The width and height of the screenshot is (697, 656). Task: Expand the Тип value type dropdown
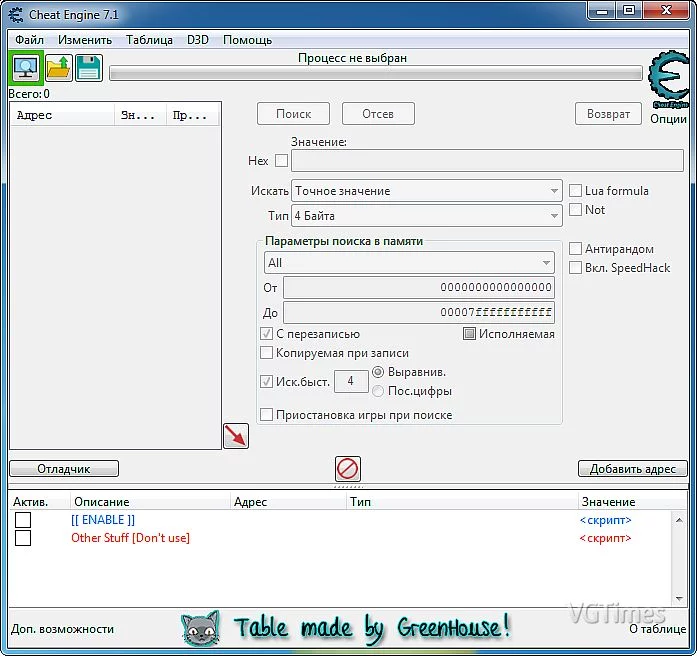[x=427, y=216]
